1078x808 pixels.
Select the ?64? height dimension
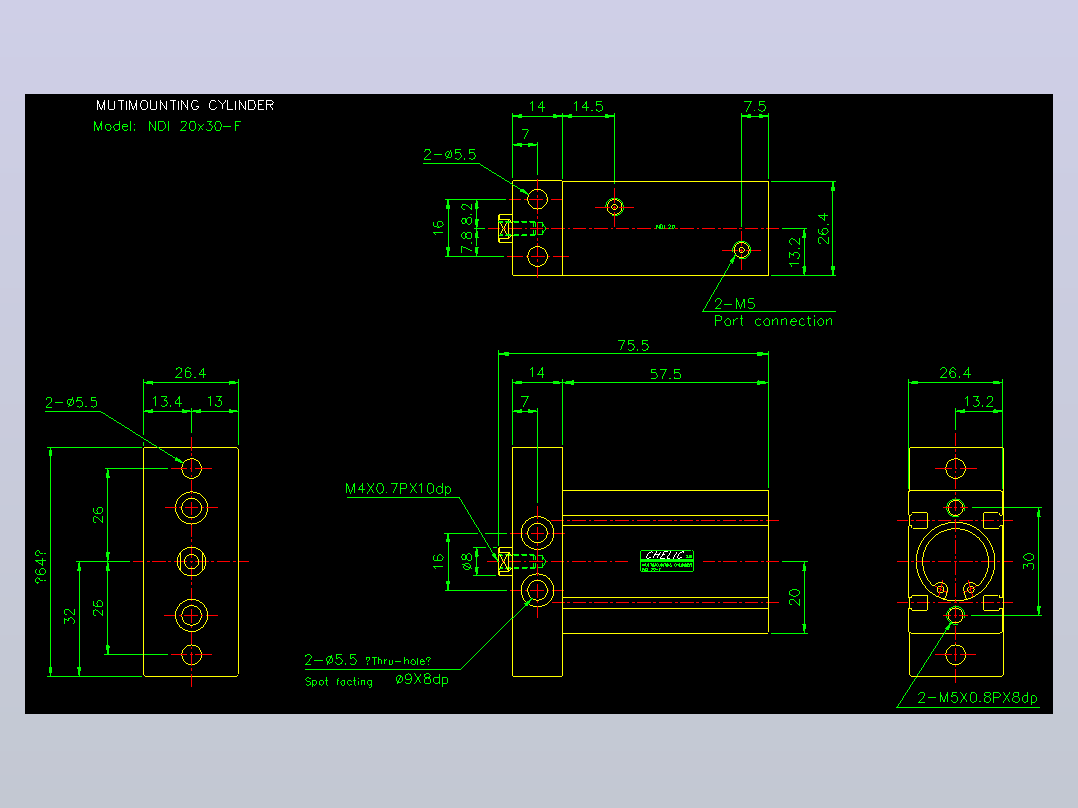pos(41,567)
